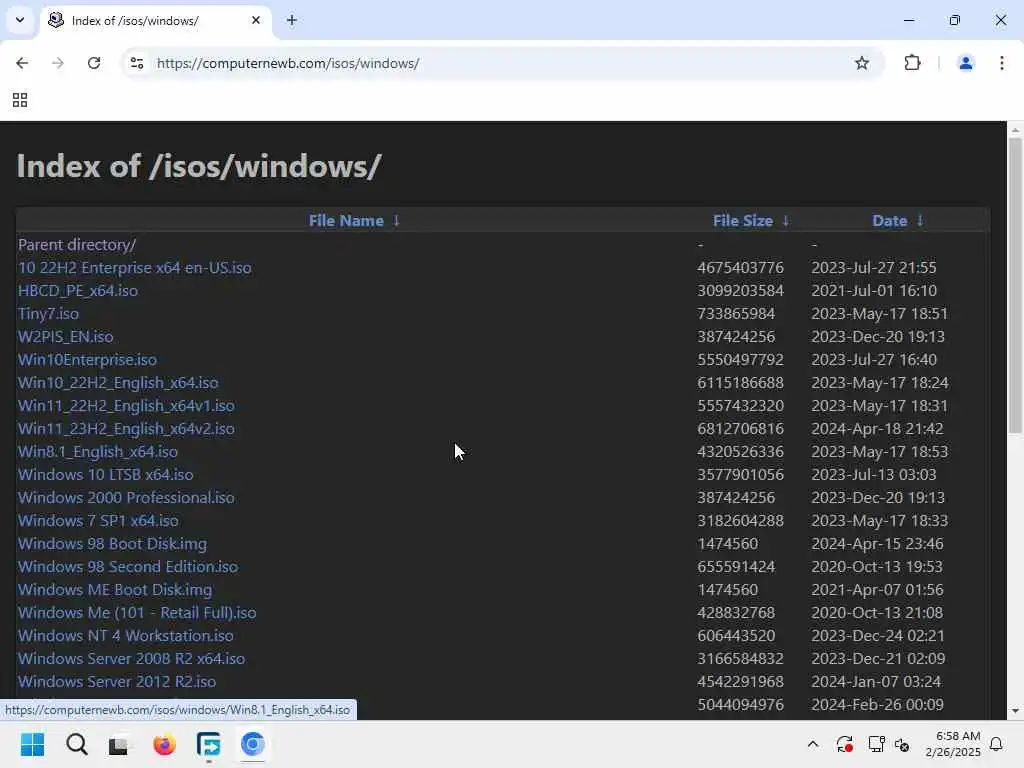The width and height of the screenshot is (1024, 768).
Task: Download W2PIS_EN.iso
Action: (65, 336)
